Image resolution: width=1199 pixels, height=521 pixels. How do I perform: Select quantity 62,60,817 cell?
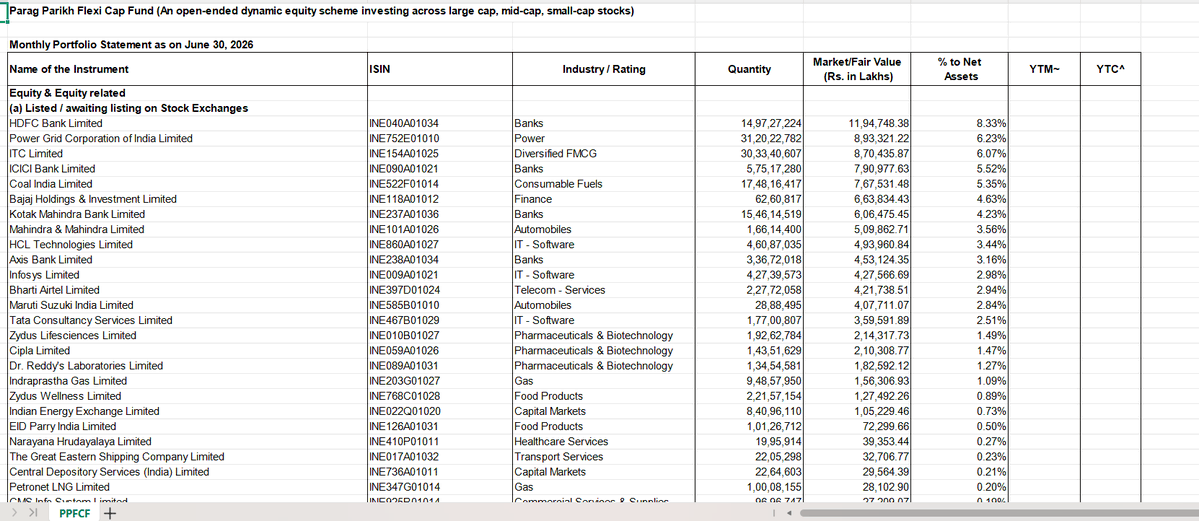pos(749,199)
